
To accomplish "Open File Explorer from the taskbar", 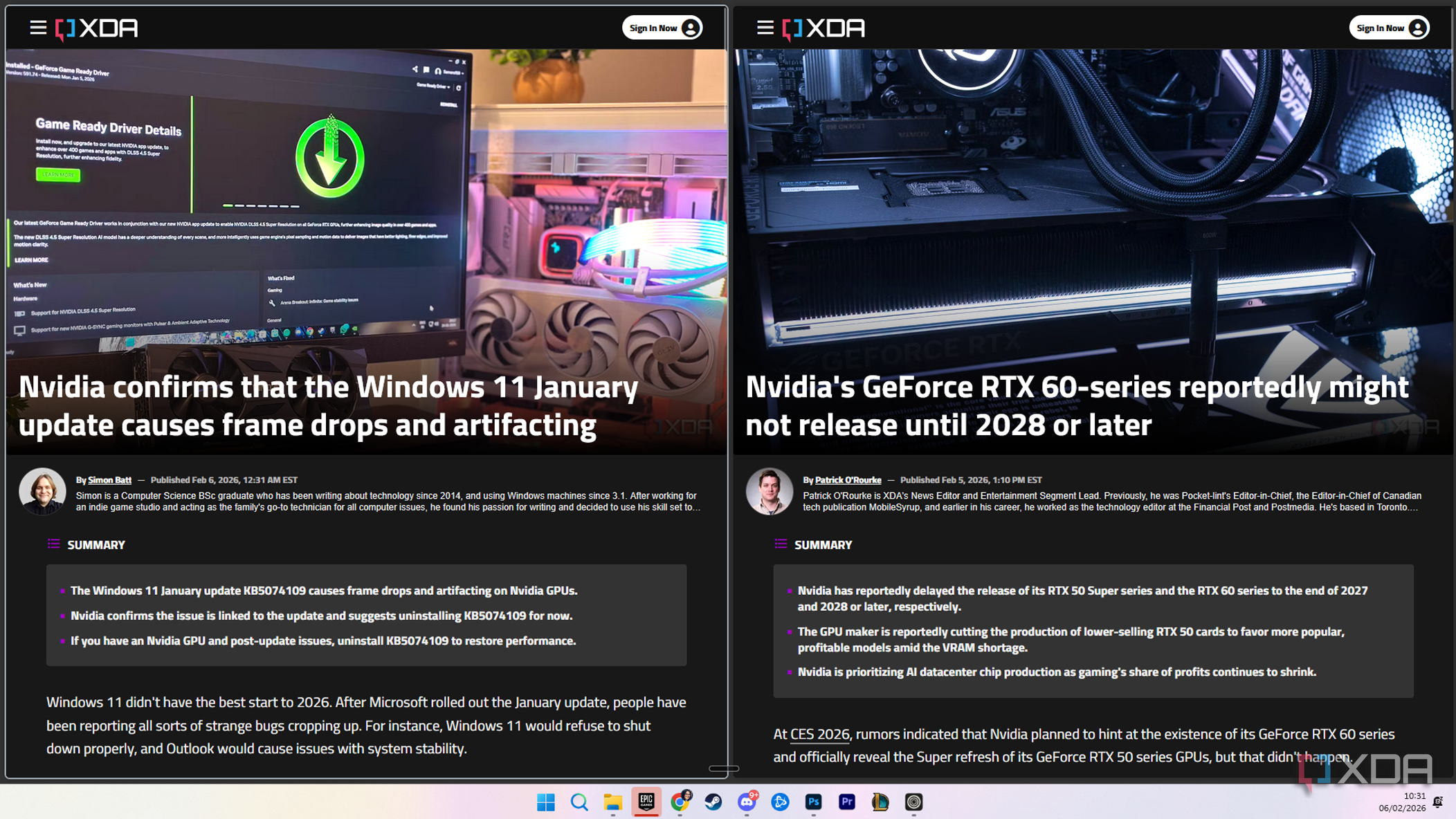I will coord(612,802).
